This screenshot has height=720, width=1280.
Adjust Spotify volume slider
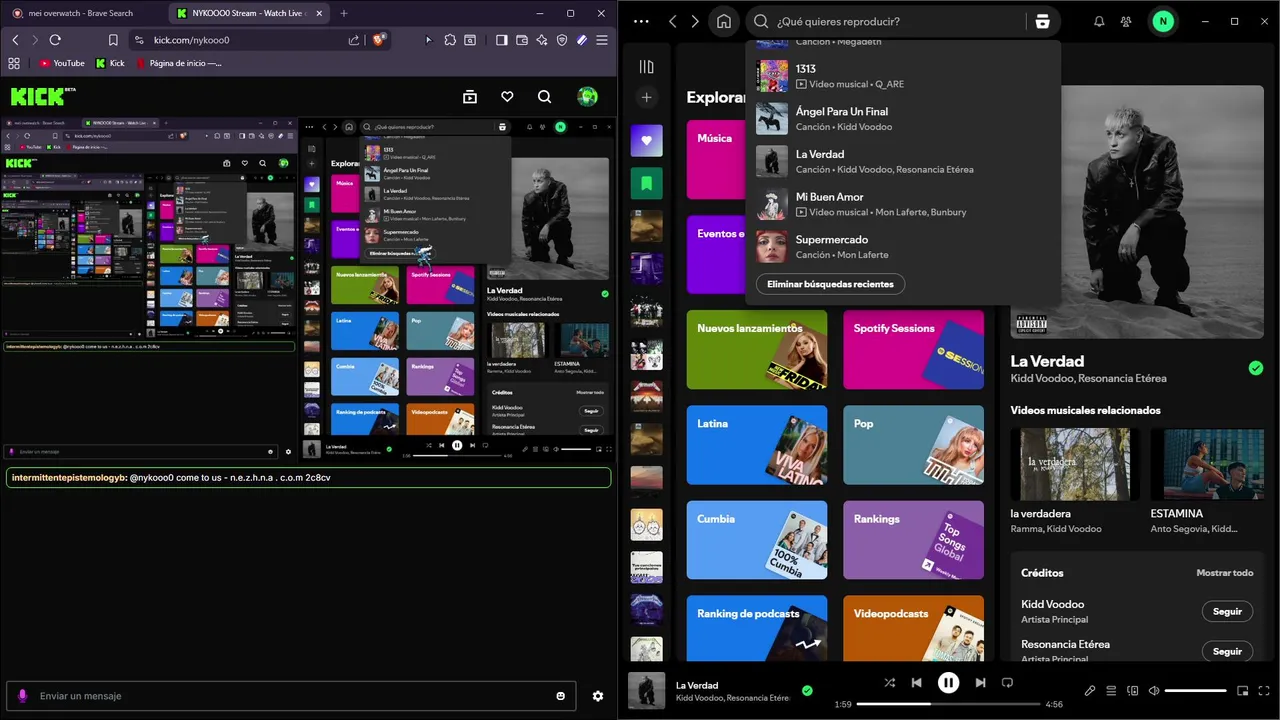[x=1196, y=690]
